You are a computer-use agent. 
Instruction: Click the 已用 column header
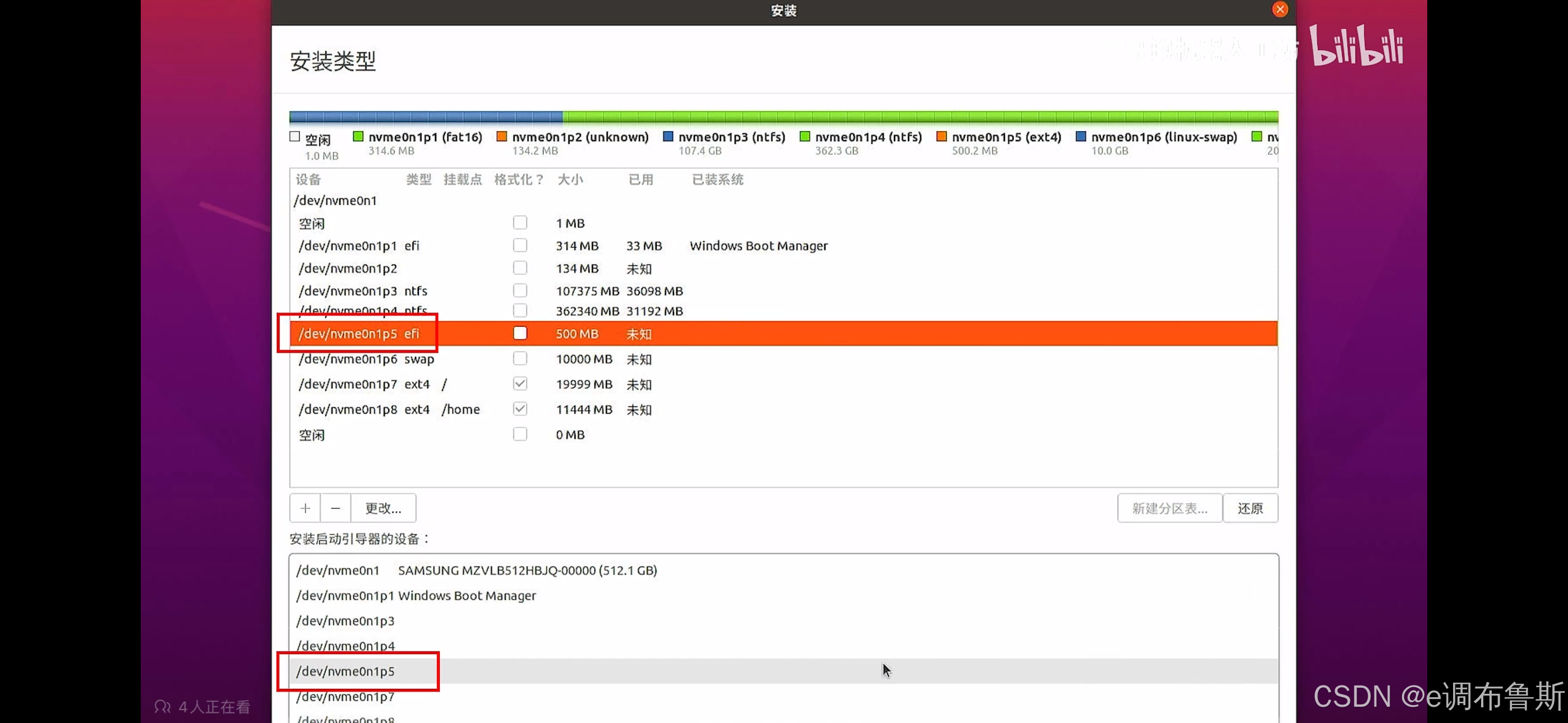[x=640, y=179]
